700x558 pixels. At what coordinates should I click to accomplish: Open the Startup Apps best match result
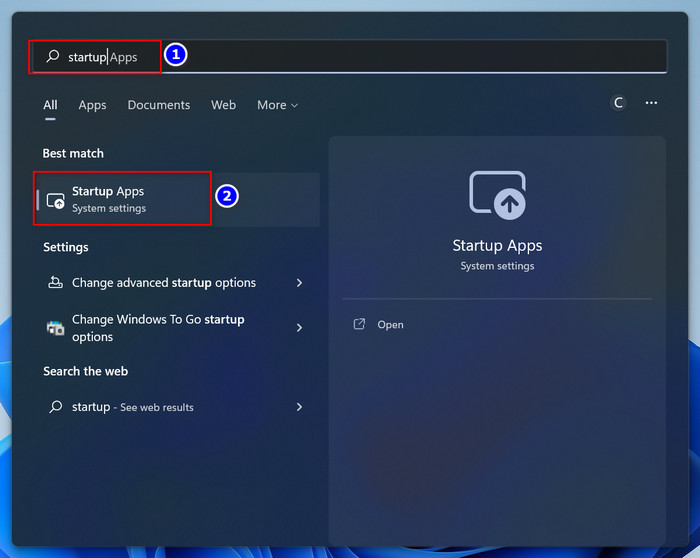(177, 200)
